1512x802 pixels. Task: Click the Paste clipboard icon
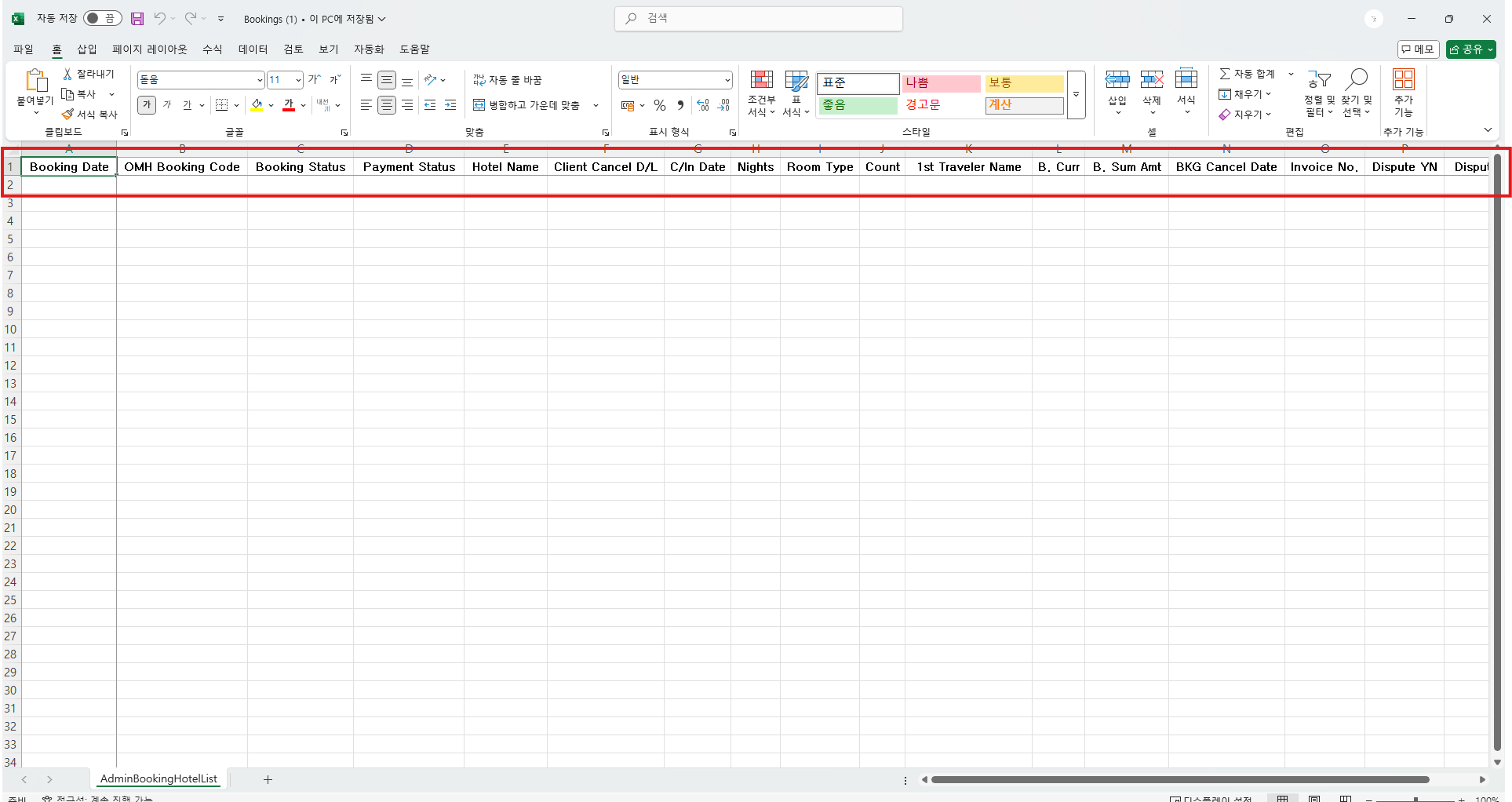pyautogui.click(x=36, y=81)
